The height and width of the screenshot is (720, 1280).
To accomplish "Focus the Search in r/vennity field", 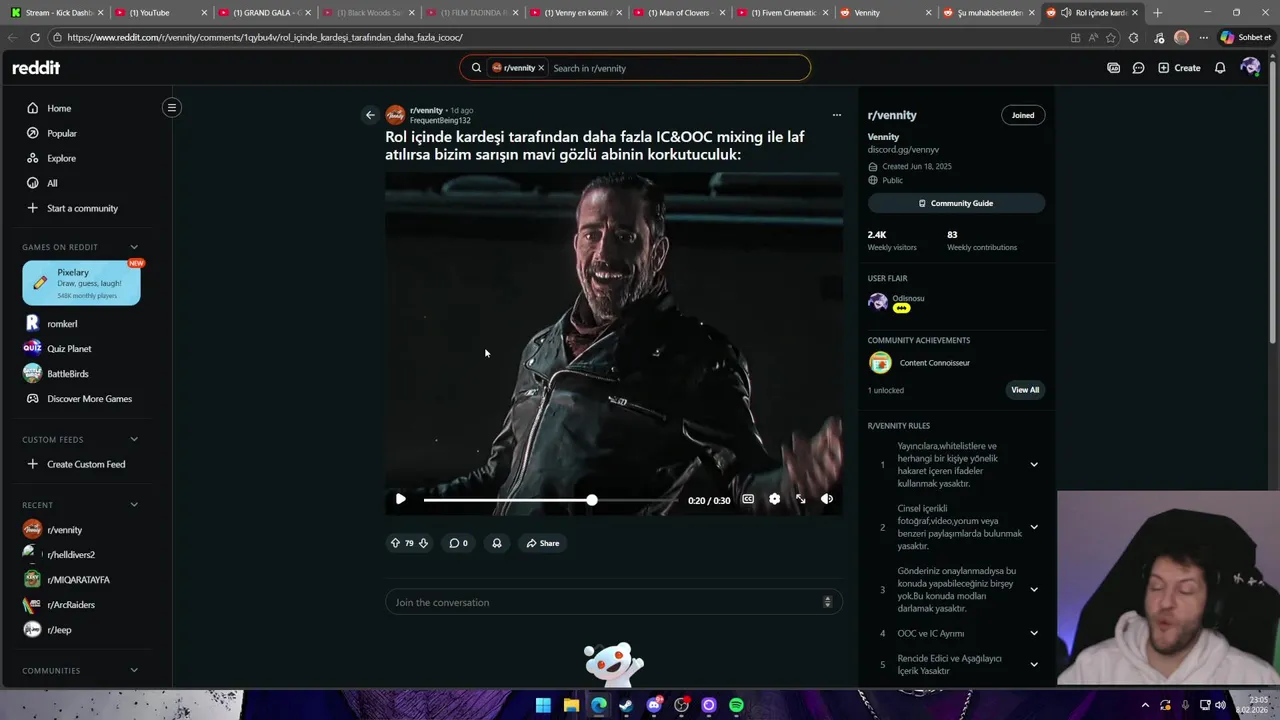I will [676, 68].
